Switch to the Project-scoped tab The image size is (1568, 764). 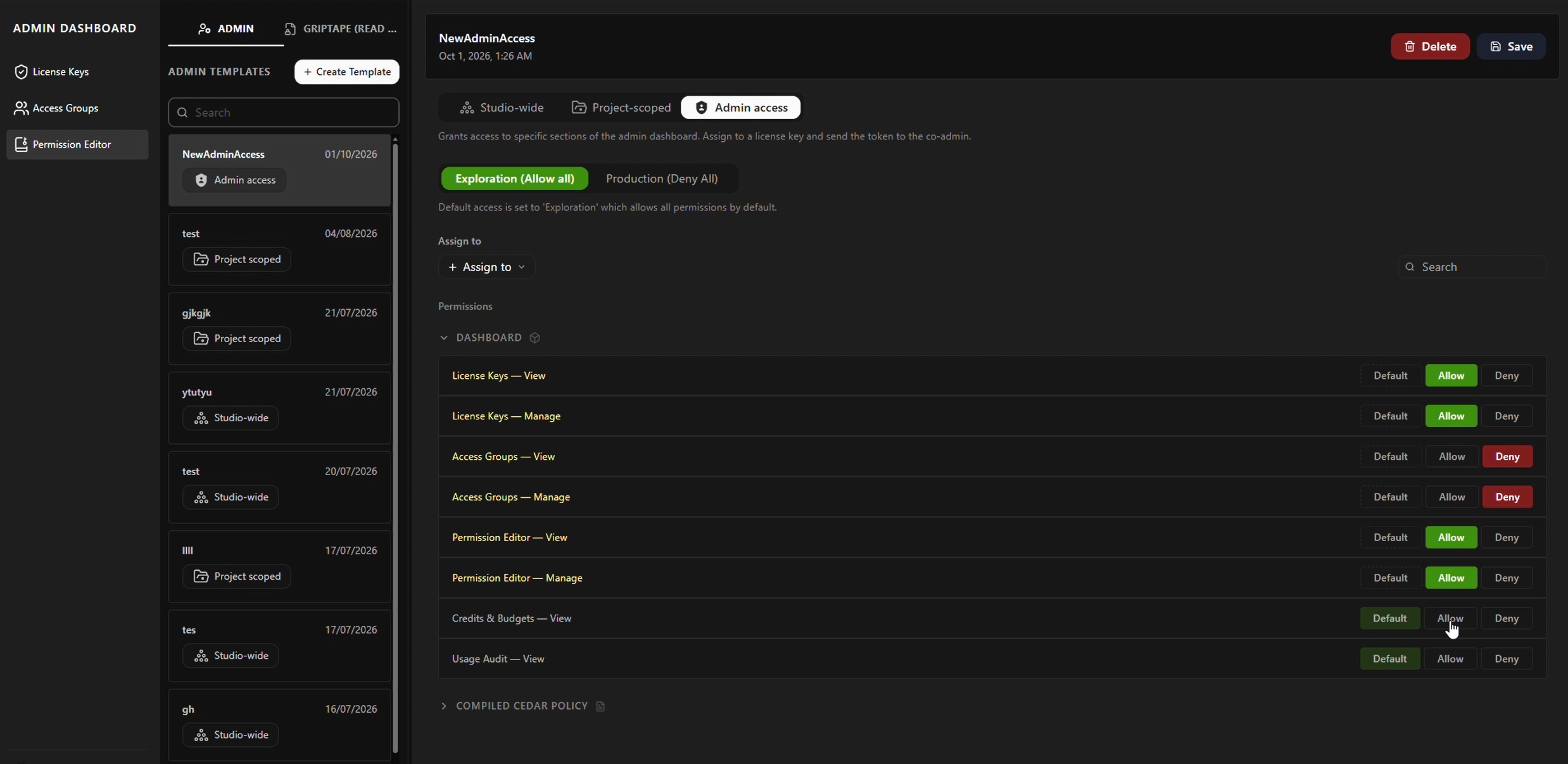(621, 108)
